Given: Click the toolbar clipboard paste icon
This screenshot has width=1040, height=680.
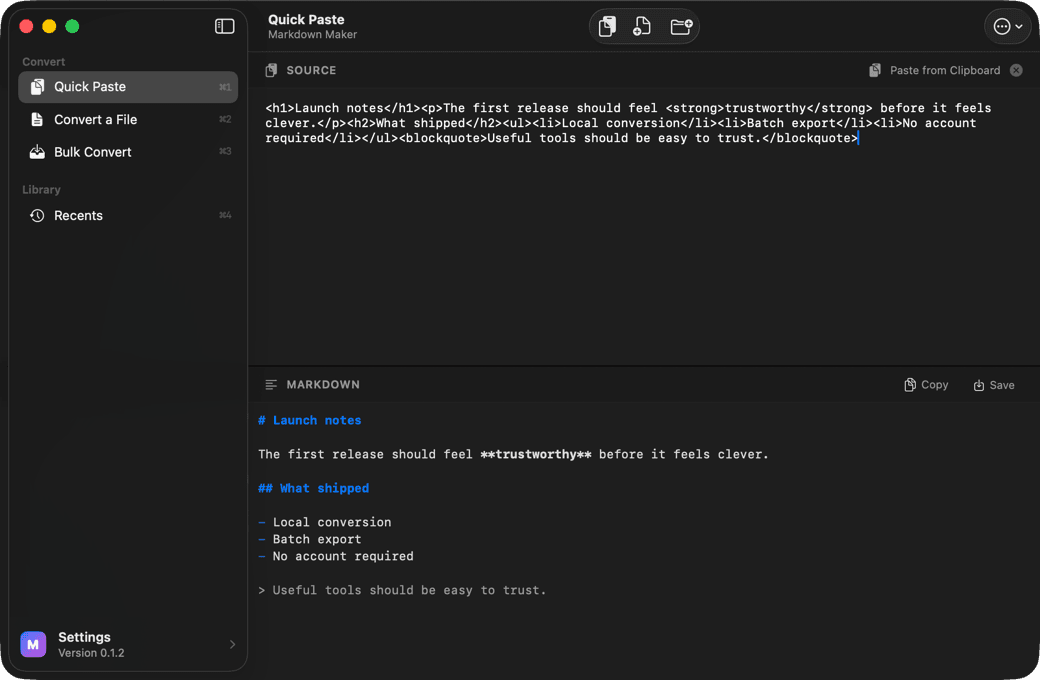Looking at the screenshot, I should coord(607,27).
